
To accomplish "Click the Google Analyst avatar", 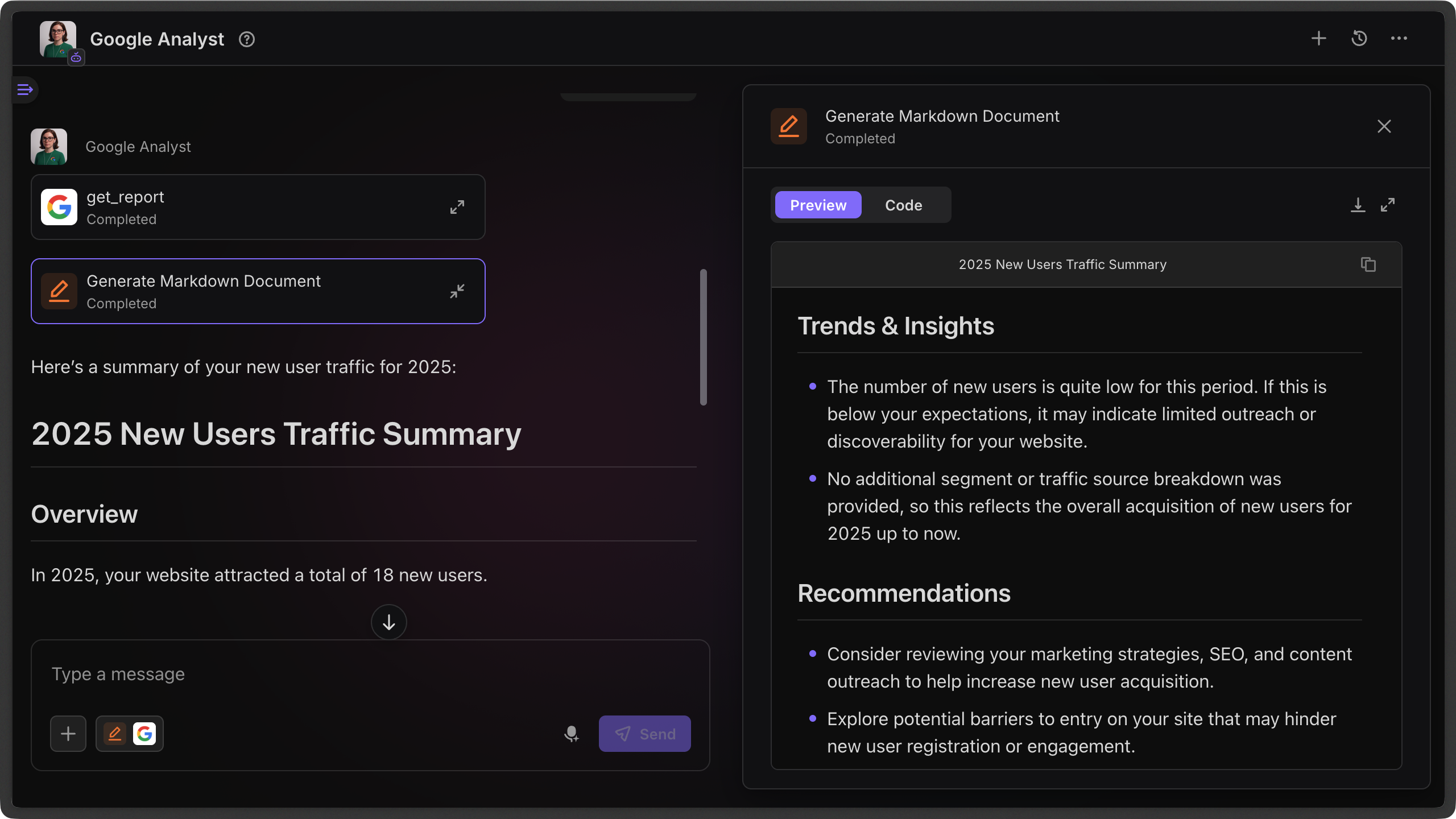I will tap(57, 39).
